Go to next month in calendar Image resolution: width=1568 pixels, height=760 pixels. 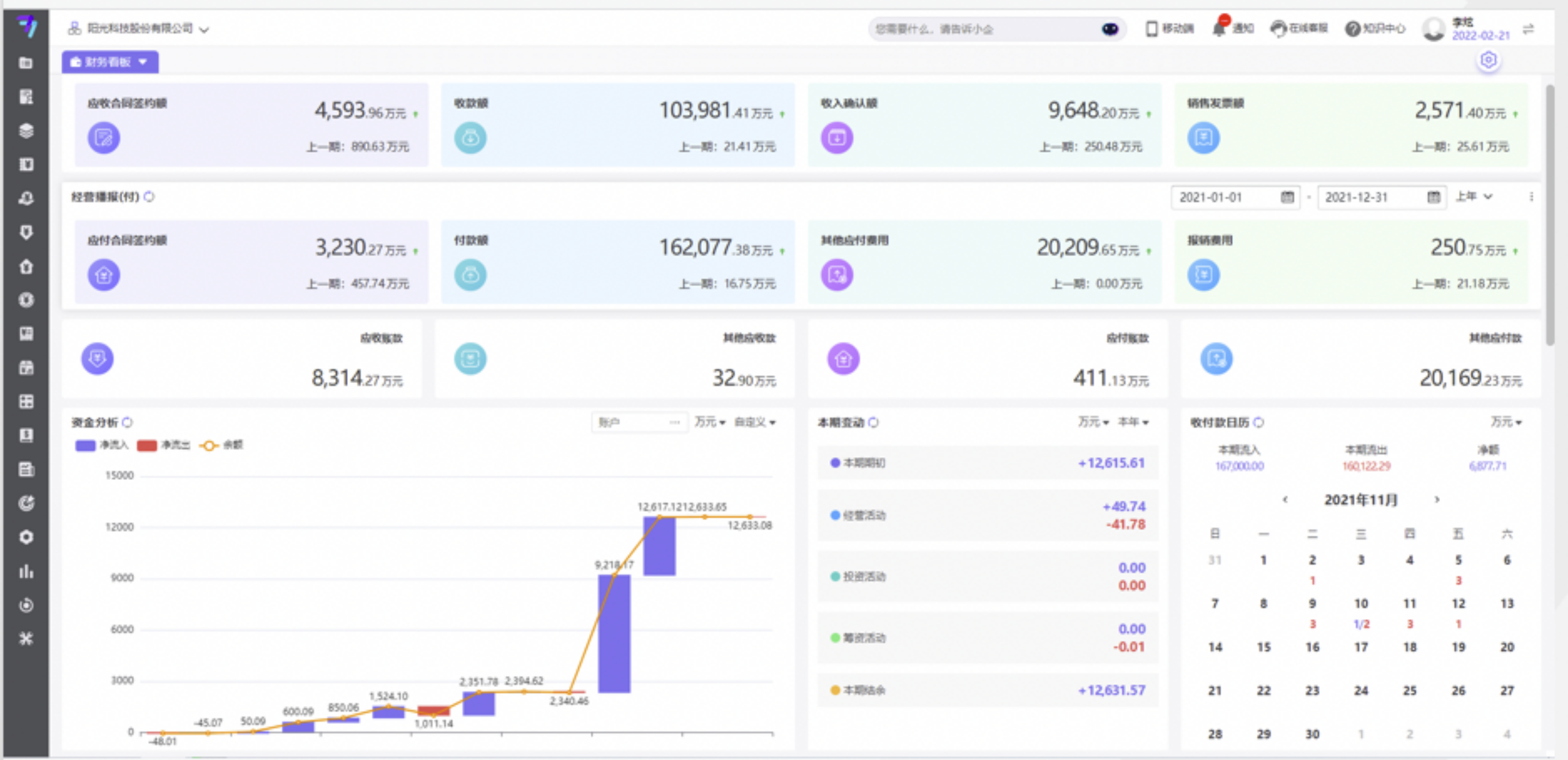click(x=1437, y=500)
